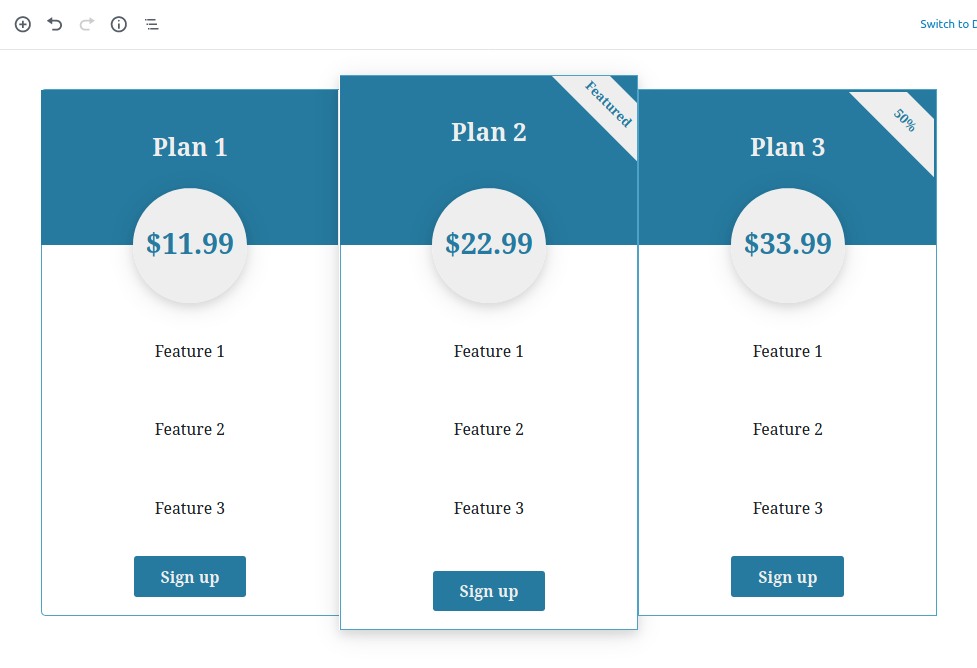
Task: Select Feature 2 text in Plan 2
Action: [x=489, y=429]
